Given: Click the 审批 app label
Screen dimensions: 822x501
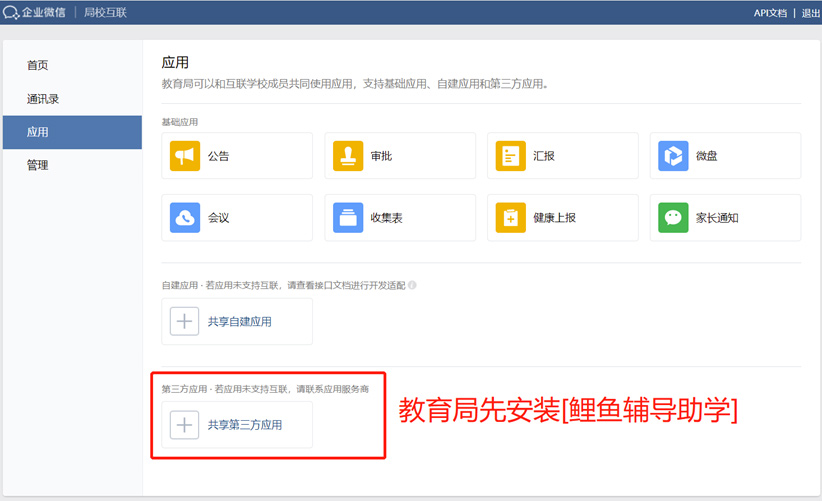Looking at the screenshot, I should (x=381, y=156).
